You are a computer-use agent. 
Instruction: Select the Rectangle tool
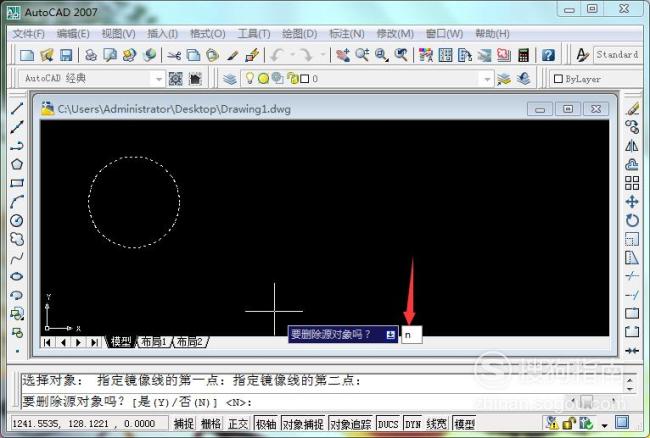pos(17,183)
